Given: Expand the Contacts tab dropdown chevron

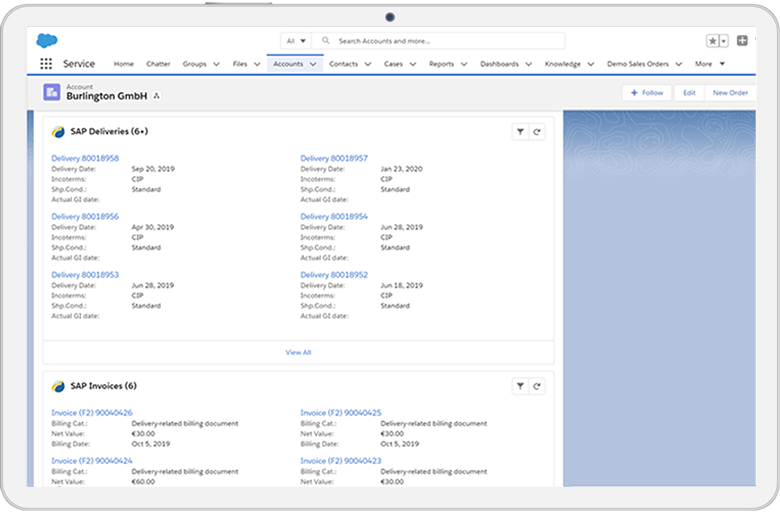Looking at the screenshot, I should [x=368, y=64].
